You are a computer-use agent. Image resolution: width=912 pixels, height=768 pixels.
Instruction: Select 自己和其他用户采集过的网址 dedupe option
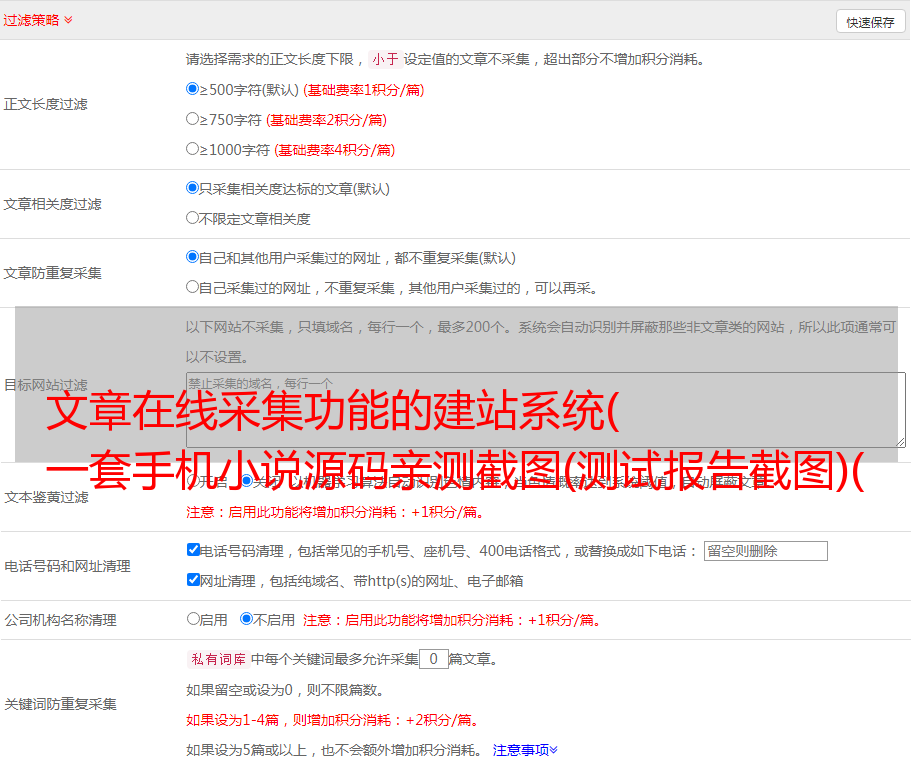193,257
